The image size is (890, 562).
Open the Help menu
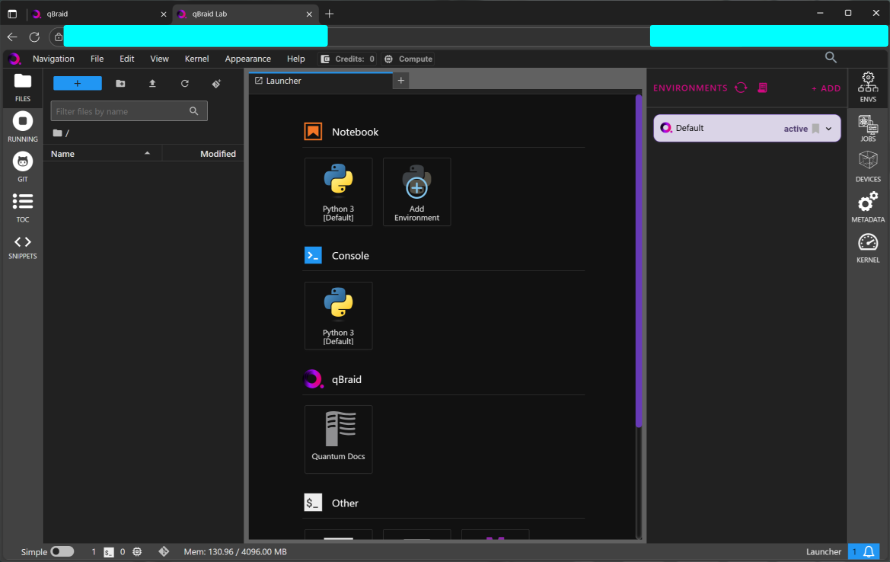tap(296, 58)
